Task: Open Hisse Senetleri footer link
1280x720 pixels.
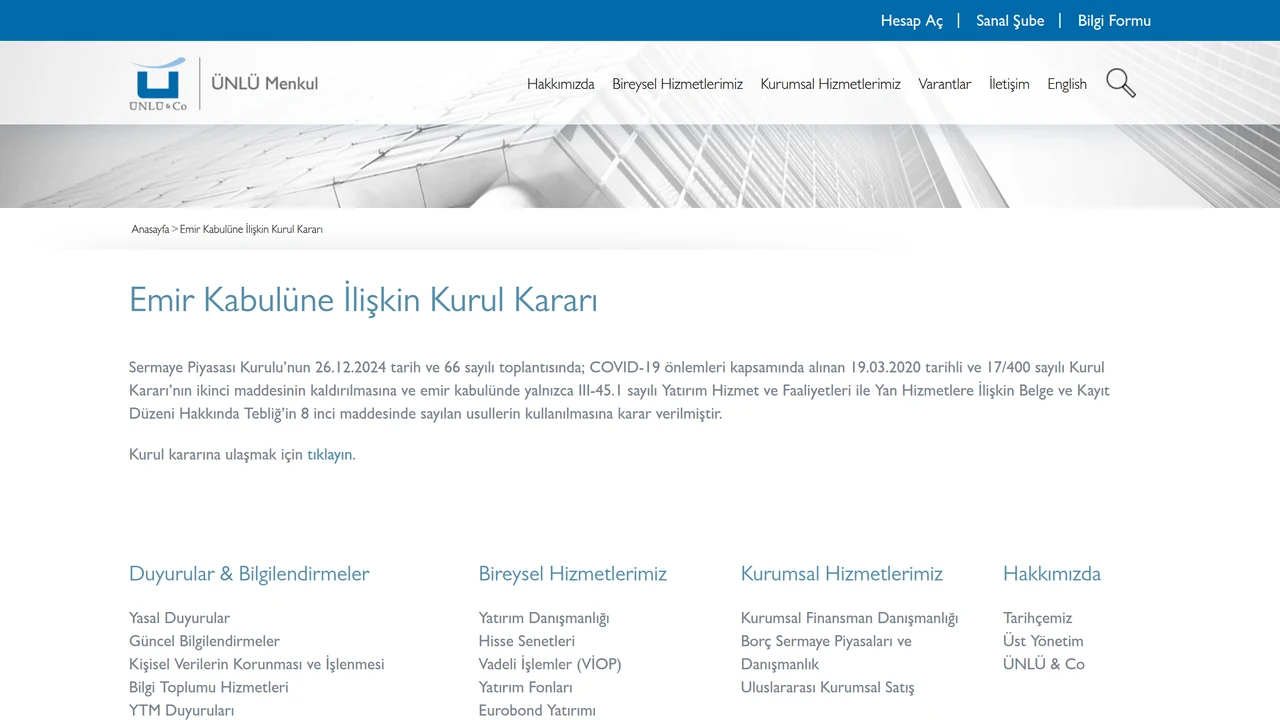Action: tap(527, 641)
